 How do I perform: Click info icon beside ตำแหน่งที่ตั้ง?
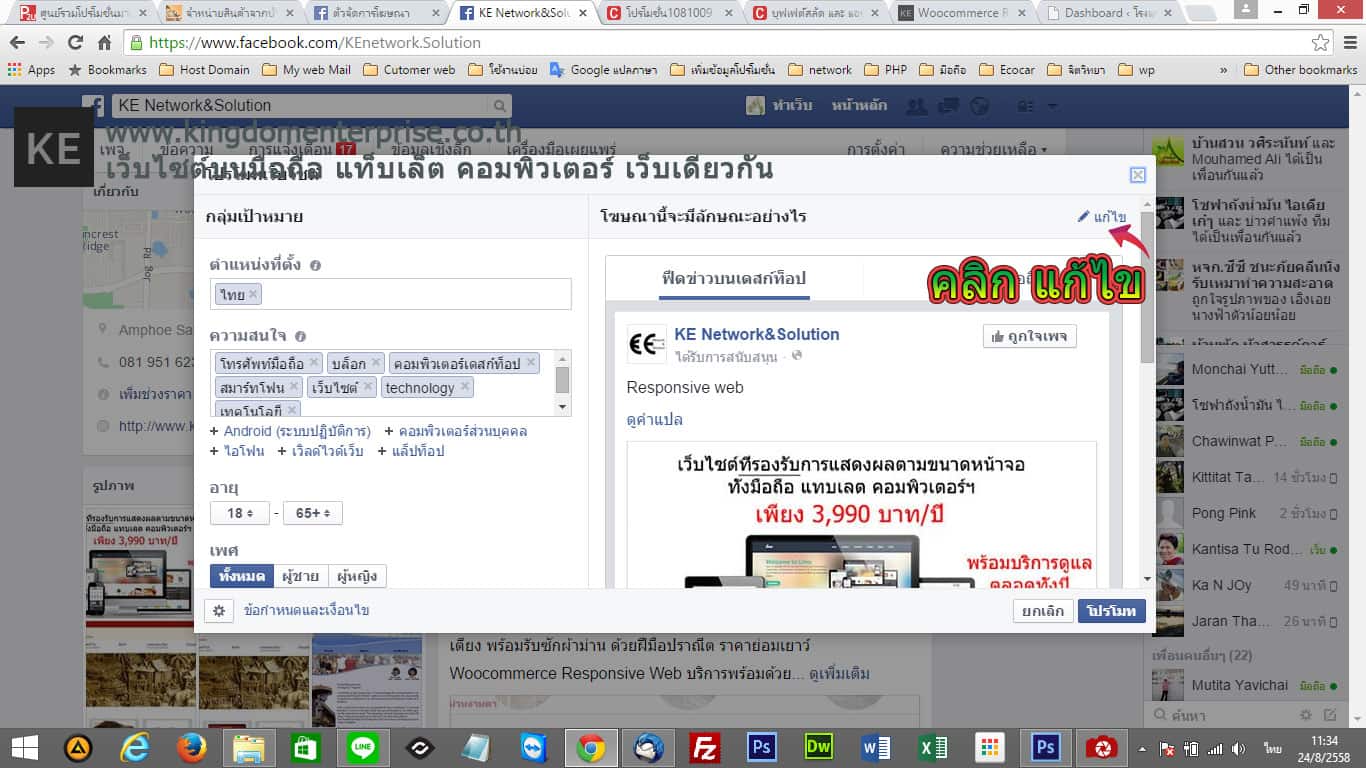pos(315,266)
